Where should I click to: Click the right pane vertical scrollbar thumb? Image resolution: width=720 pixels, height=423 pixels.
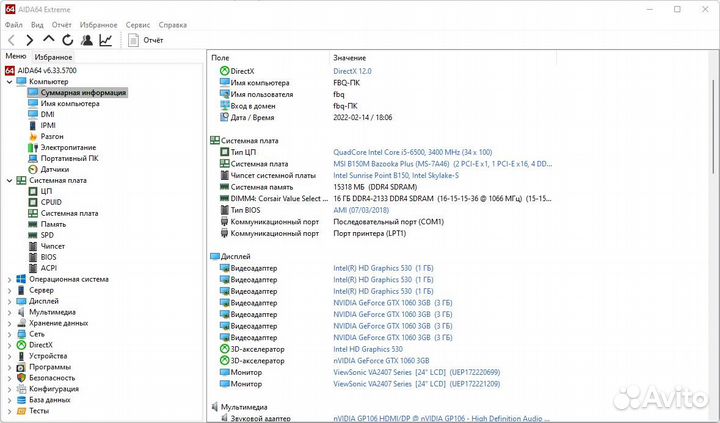click(x=714, y=126)
